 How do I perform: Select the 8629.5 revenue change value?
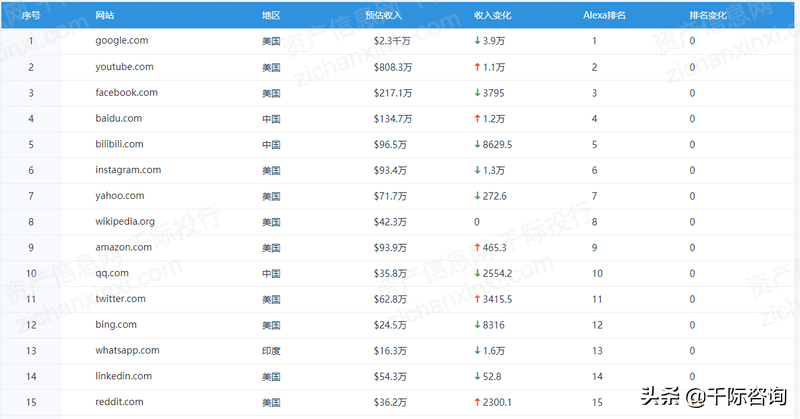[x=497, y=144]
